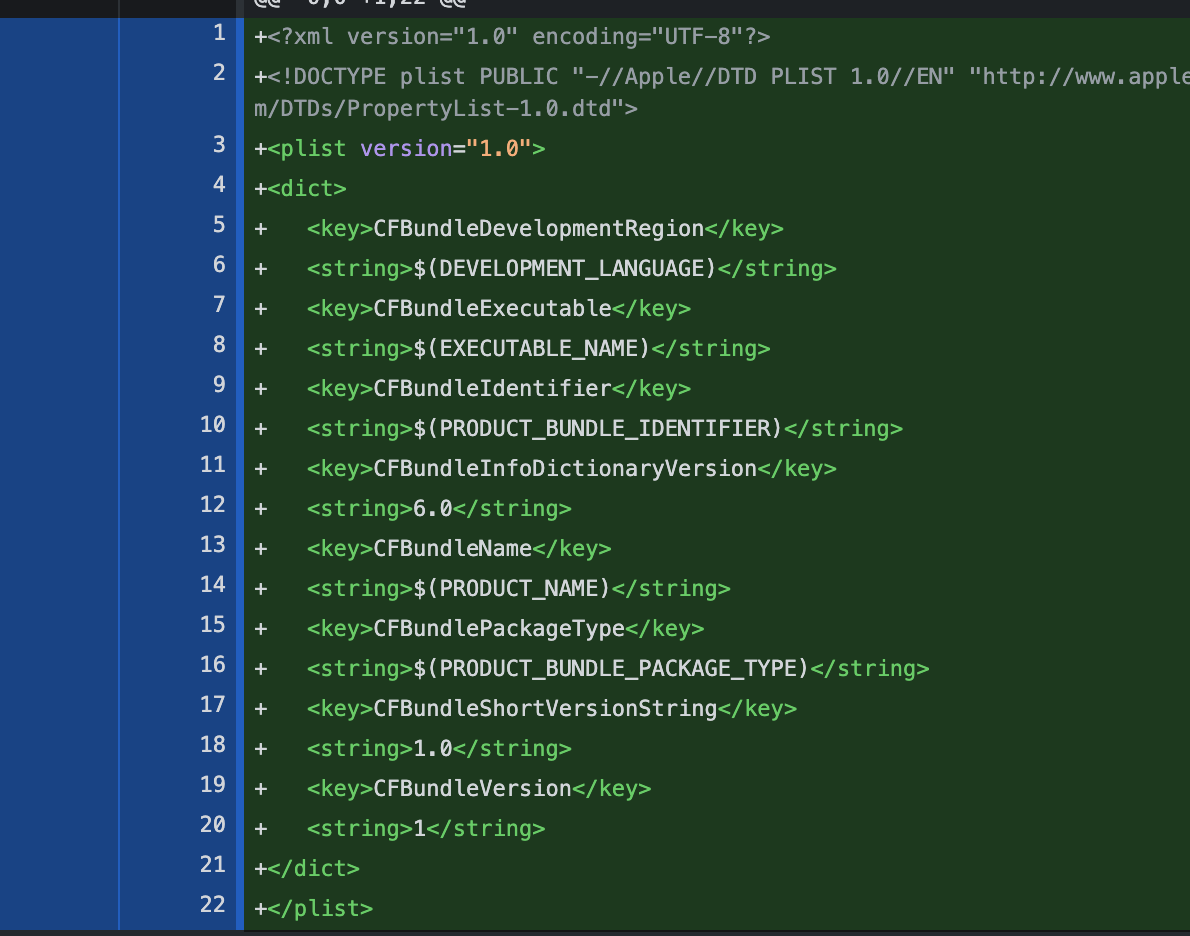Click line number 5 in the gutter
Viewport: 1190px width, 936px height.
point(219,225)
